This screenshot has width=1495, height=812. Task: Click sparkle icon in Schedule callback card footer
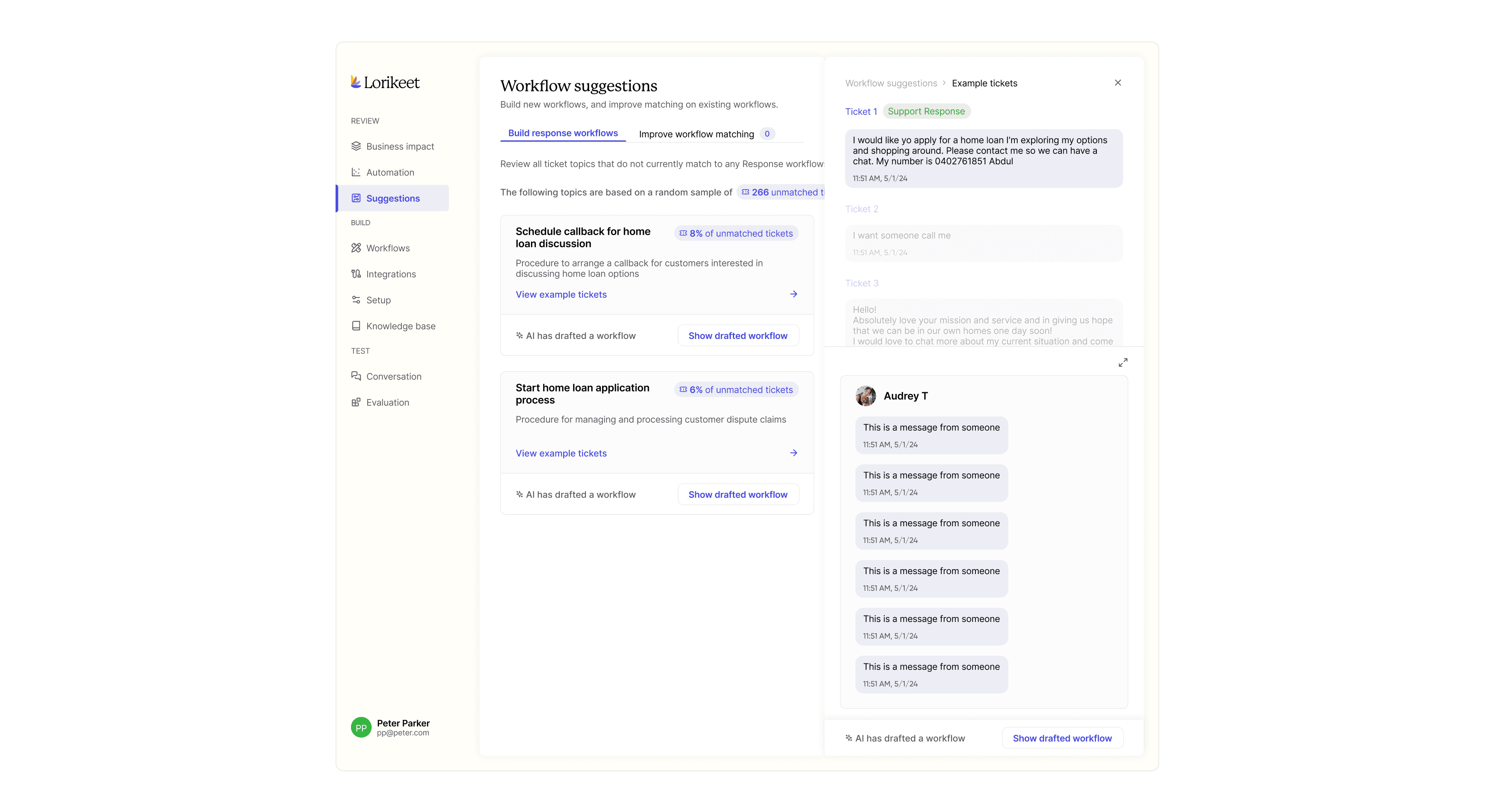[x=520, y=335]
